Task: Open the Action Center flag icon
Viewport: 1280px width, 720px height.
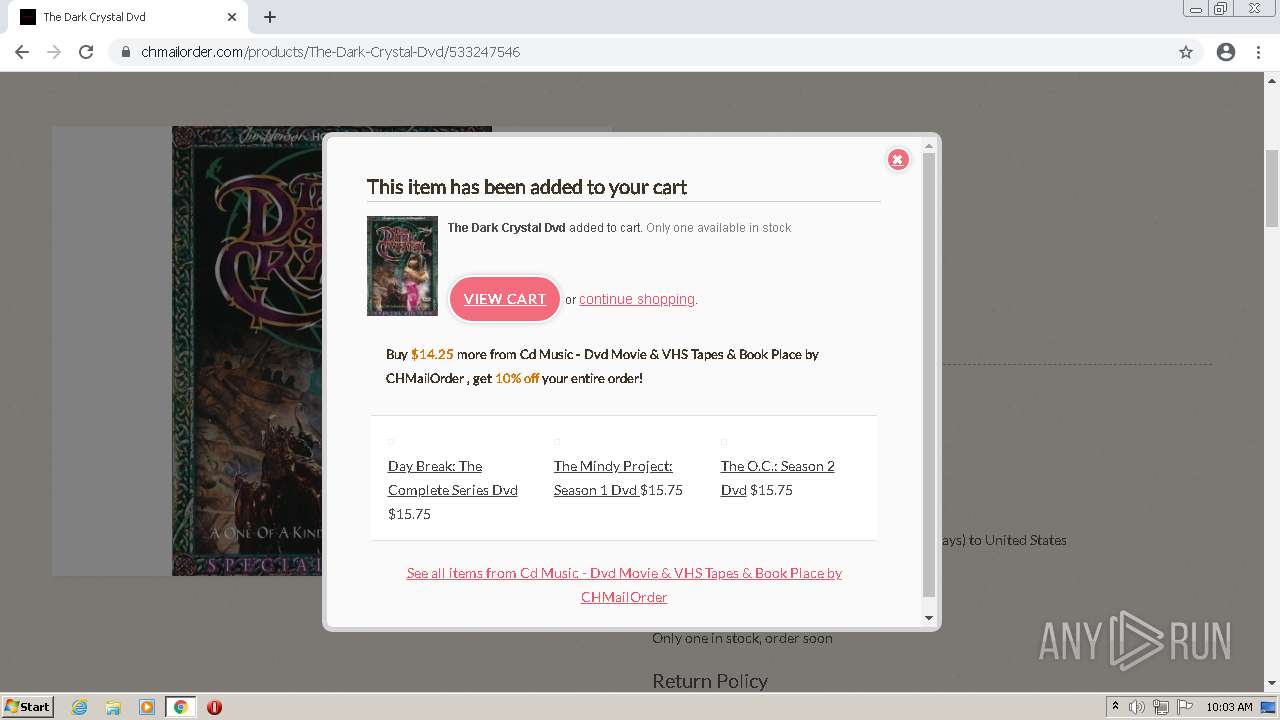Action: click(1184, 707)
